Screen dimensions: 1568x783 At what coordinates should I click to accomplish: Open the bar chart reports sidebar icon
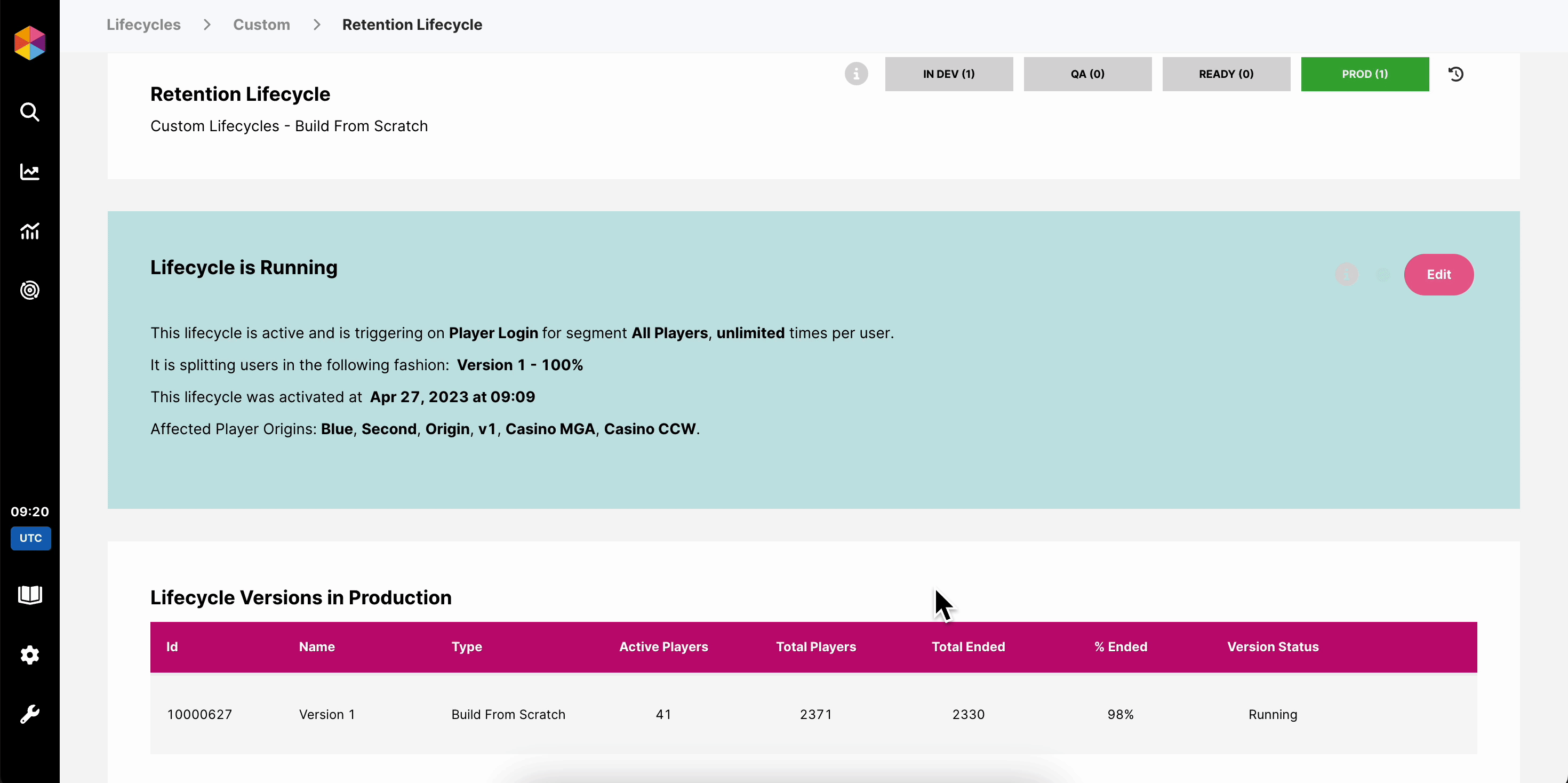(29, 231)
